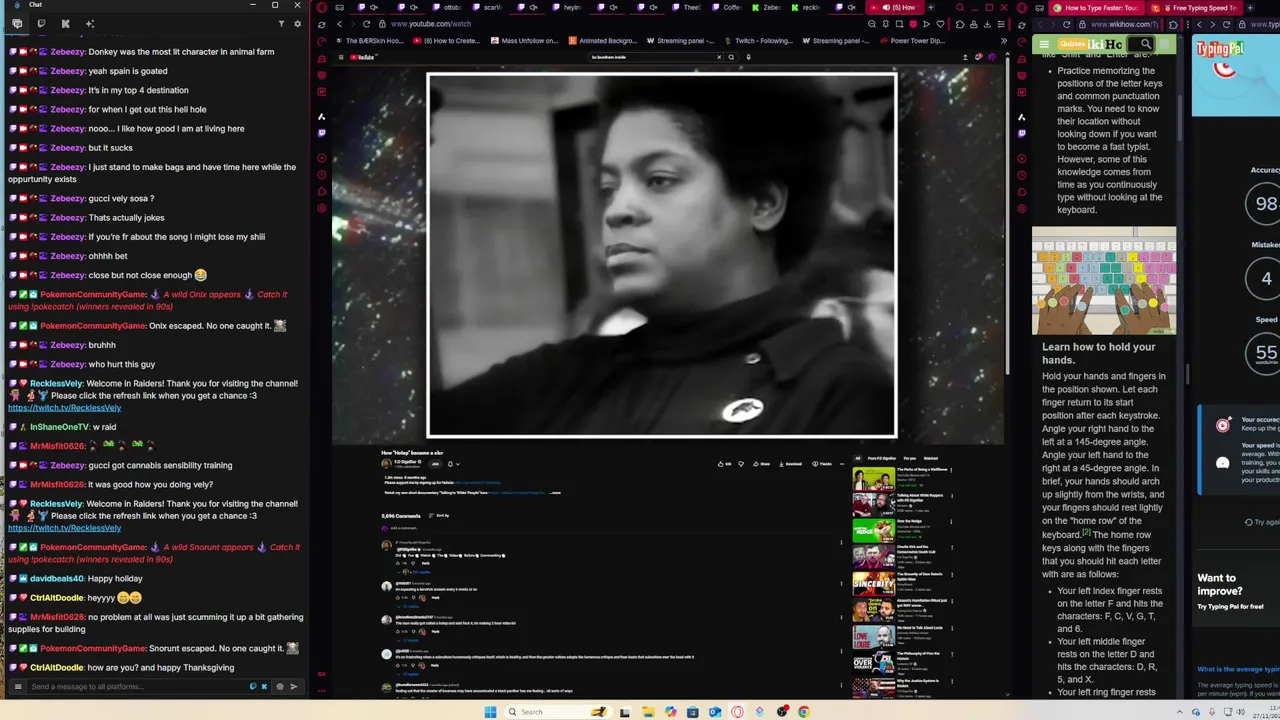Viewport: 1280px width, 720px height.
Task: Switch to the Twitch chat tab
Action: (x=41, y=23)
